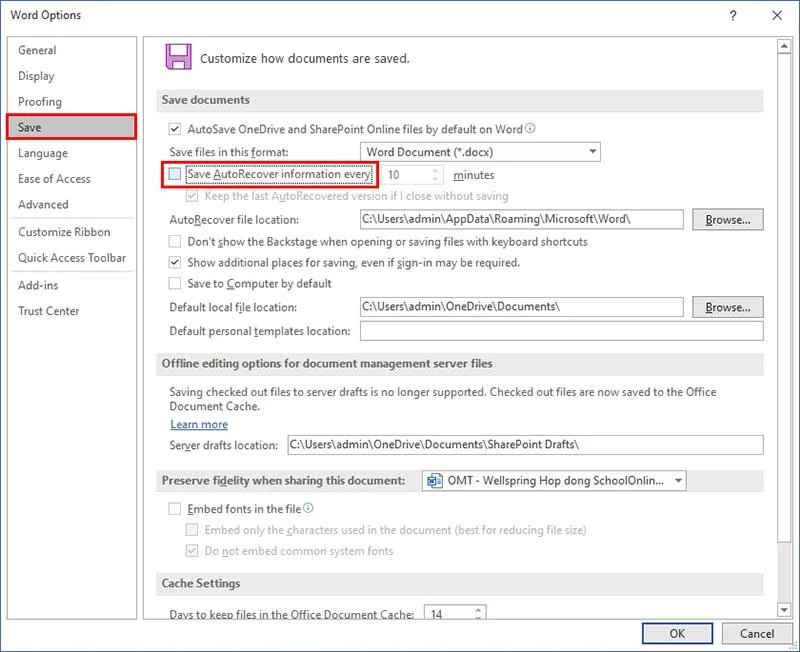
Task: Click the Server drafts location field
Action: coord(526,444)
